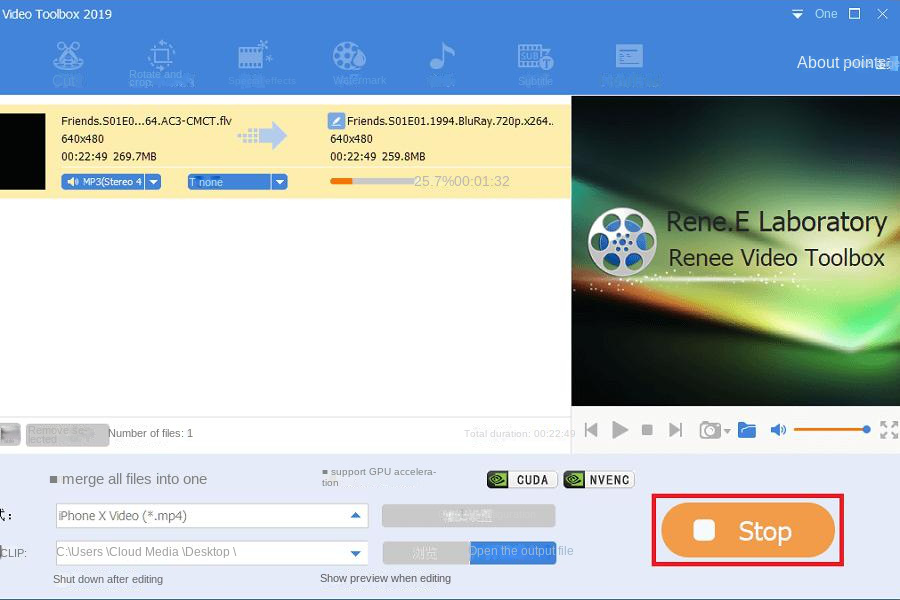Click the grey browse button beside output path

tap(426, 553)
